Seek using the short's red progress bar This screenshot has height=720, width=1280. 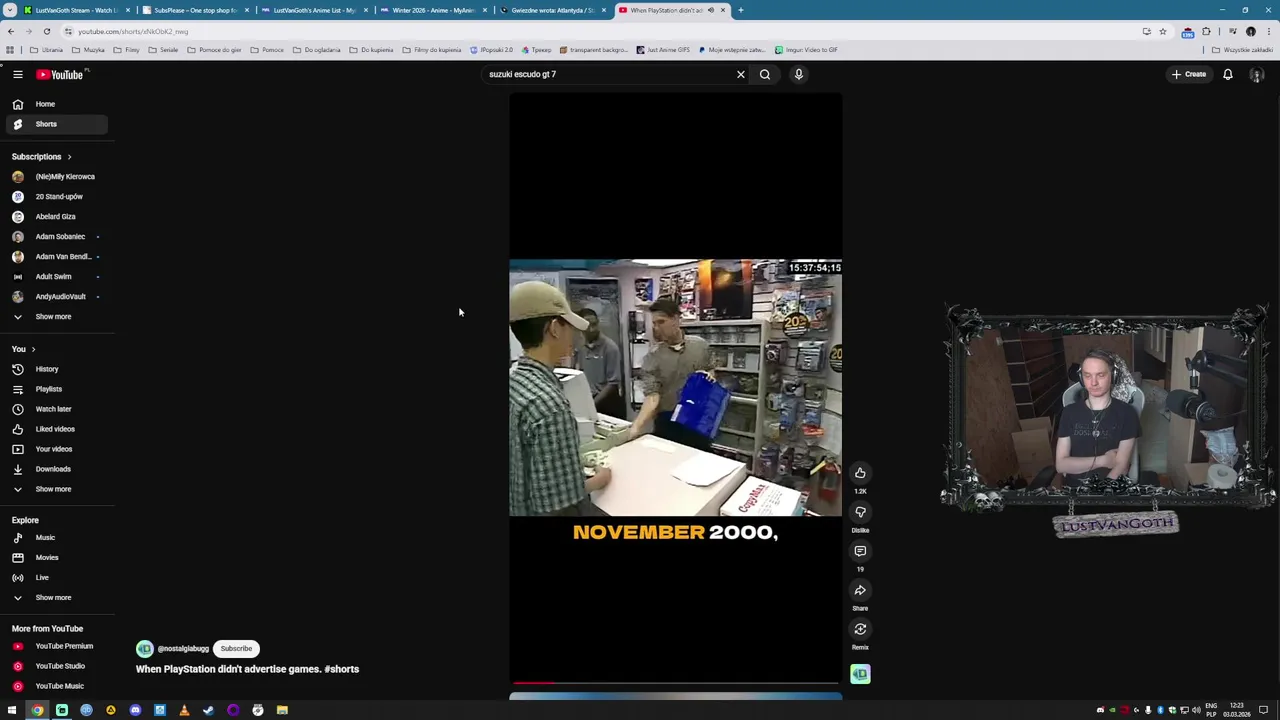click(x=675, y=684)
